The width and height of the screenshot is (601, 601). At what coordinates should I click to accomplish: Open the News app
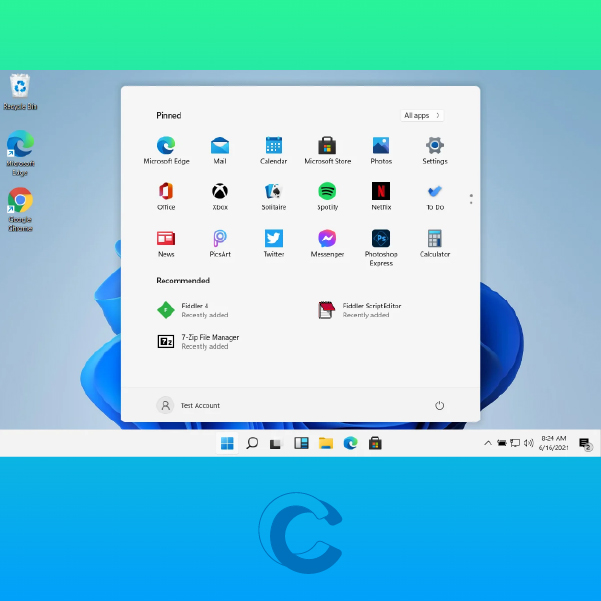[166, 243]
